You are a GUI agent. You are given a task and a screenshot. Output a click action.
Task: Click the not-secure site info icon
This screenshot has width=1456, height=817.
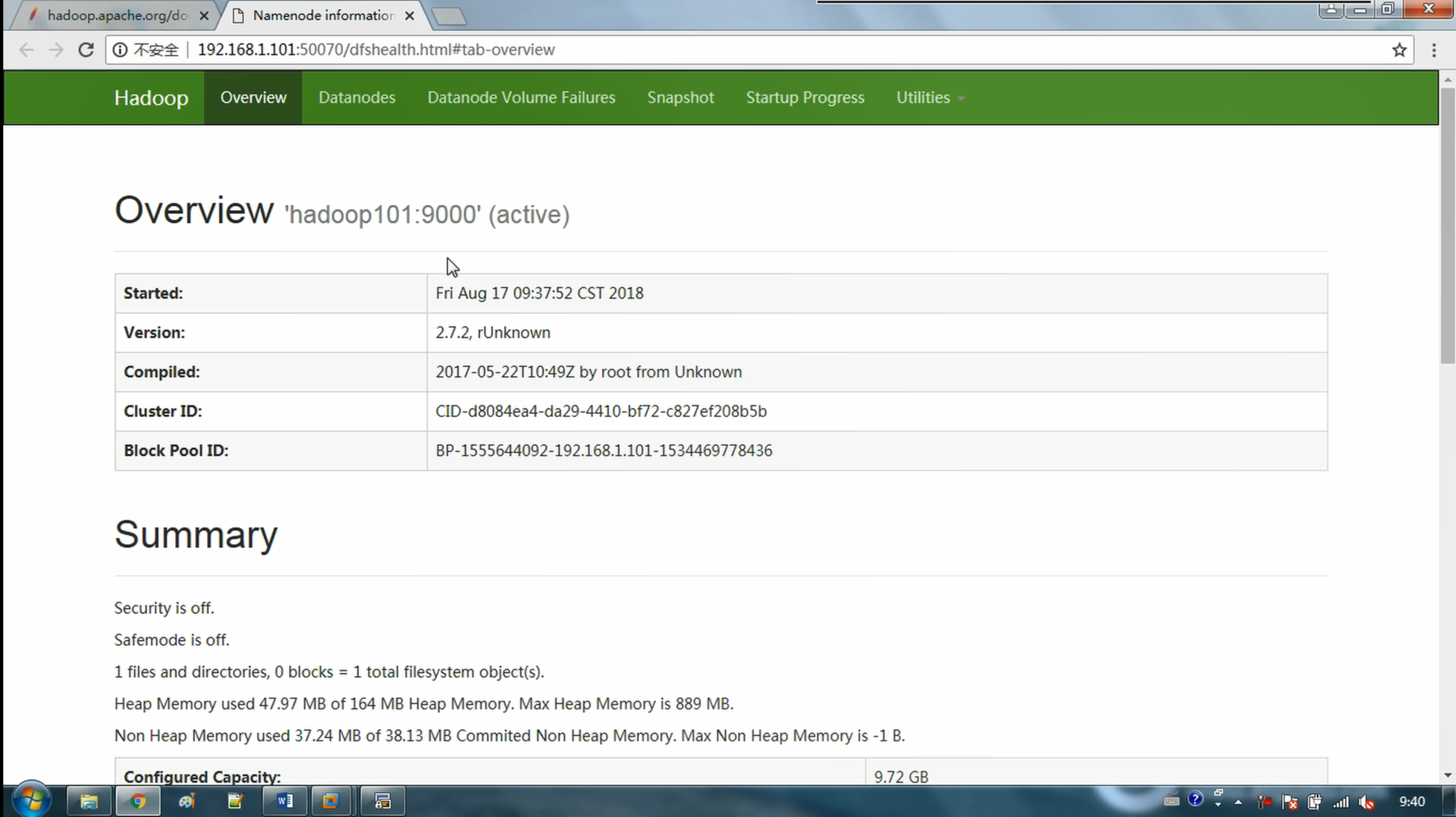coord(120,50)
